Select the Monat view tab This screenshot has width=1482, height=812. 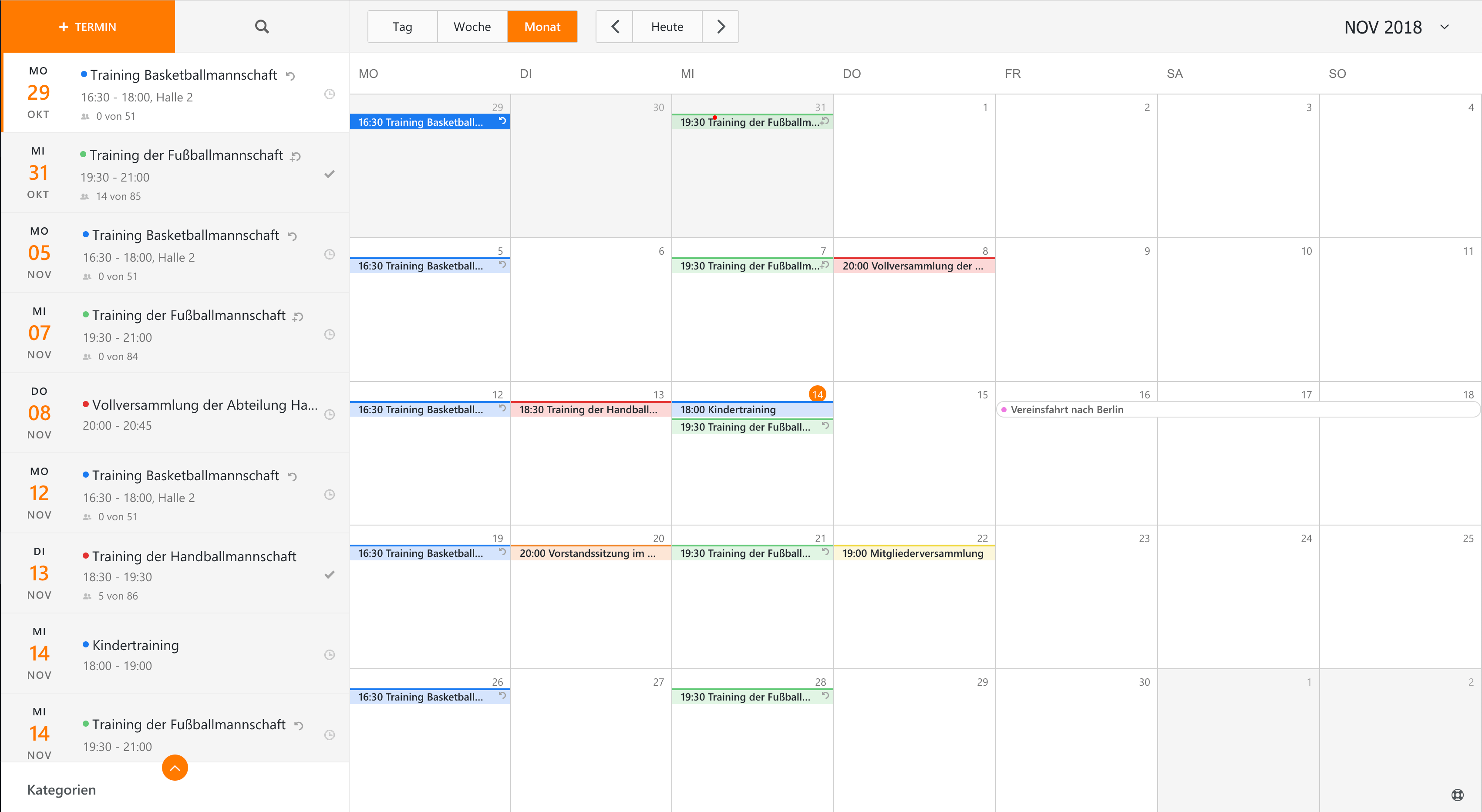click(x=542, y=27)
